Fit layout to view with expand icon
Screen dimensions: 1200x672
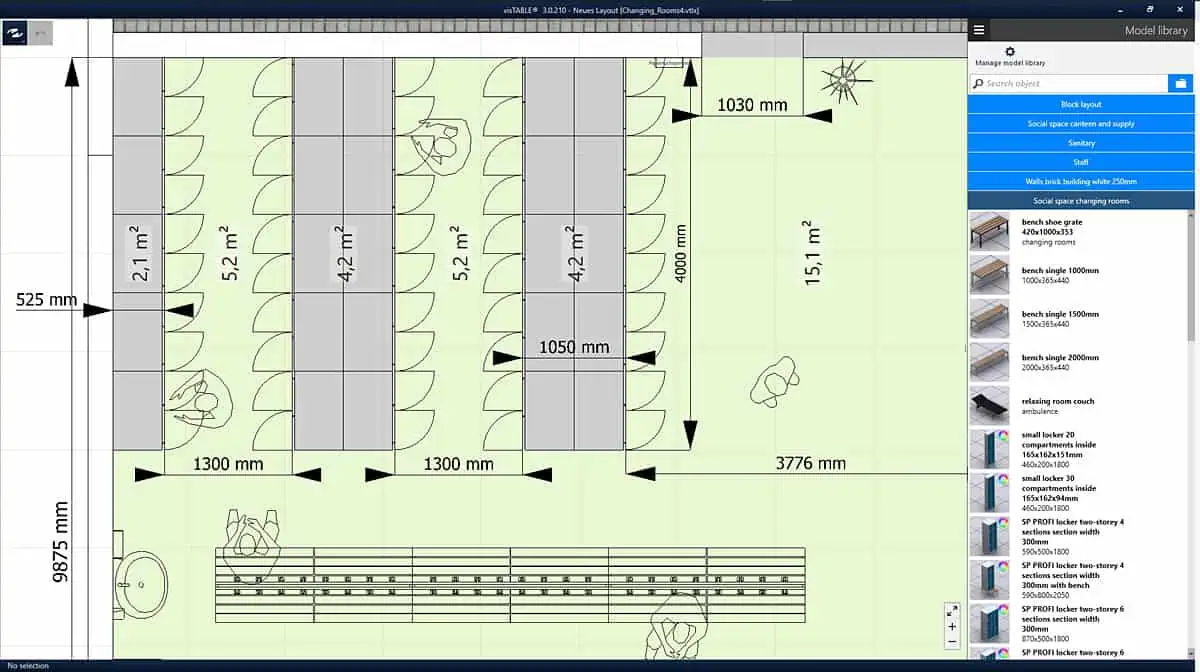click(952, 610)
